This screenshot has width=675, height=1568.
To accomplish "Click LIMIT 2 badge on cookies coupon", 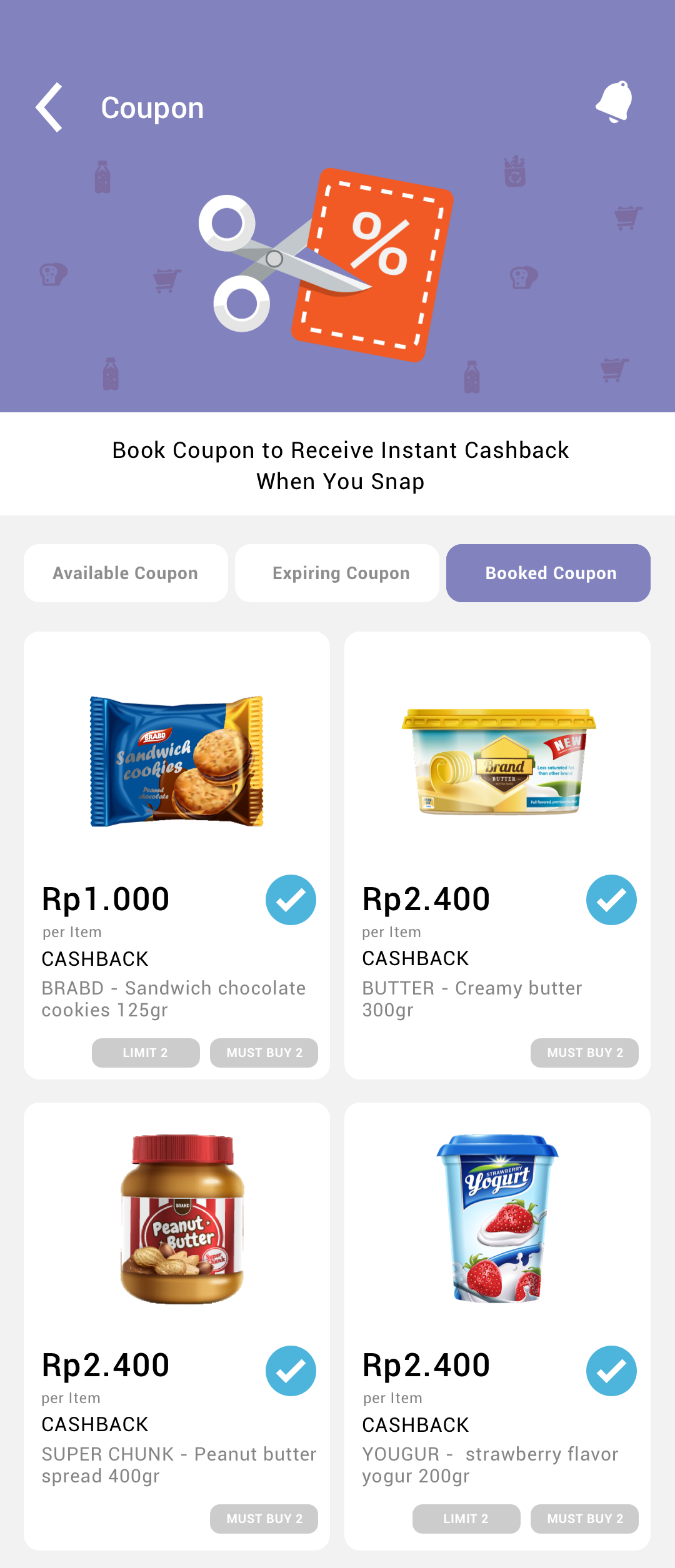I will click(146, 1053).
